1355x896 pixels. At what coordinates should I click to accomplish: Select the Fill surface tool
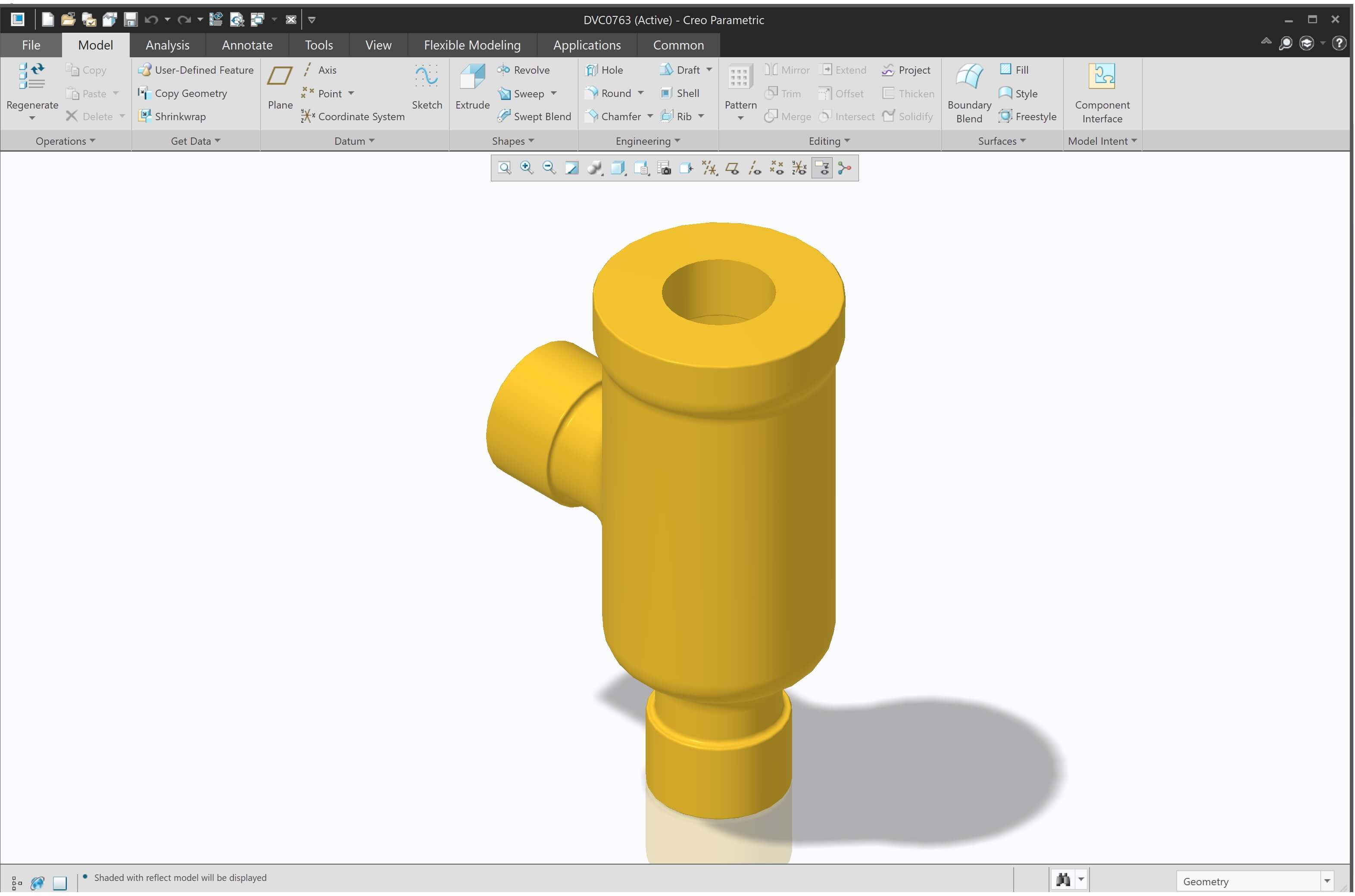[1014, 70]
